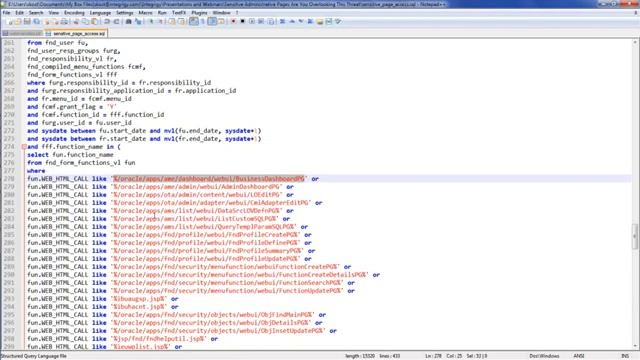Click the Redo toolbar icon
This screenshot has width=640, height=360.
[116, 21]
